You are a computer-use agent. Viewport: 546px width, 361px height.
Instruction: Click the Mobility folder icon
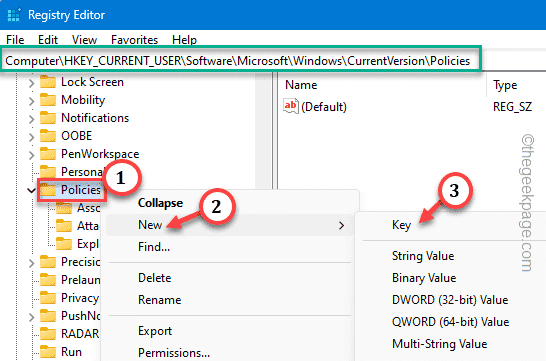pyautogui.click(x=48, y=100)
